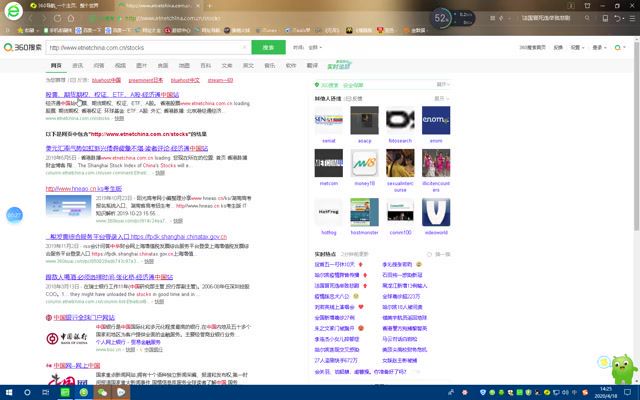Click the 52% speed-up ball indicator
This screenshot has height=400, width=640.
pyautogui.click(x=442, y=18)
